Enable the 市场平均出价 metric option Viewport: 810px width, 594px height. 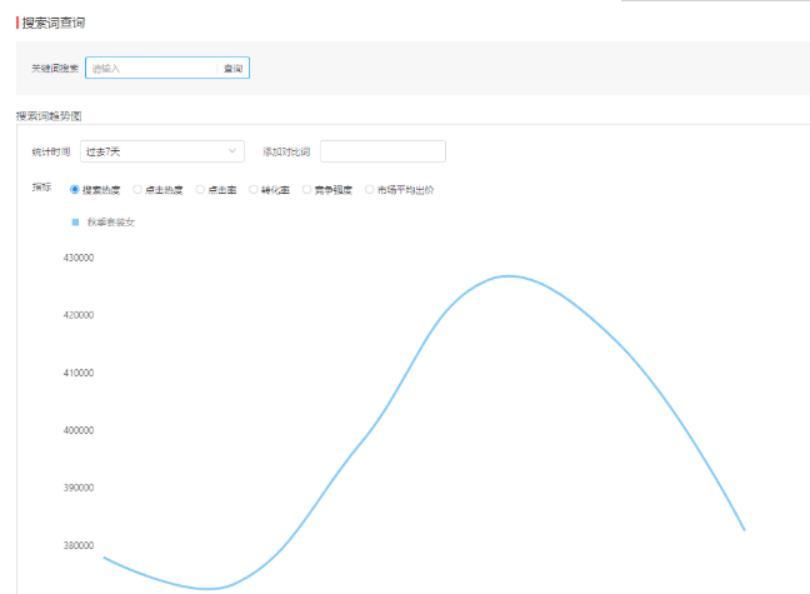tap(370, 189)
